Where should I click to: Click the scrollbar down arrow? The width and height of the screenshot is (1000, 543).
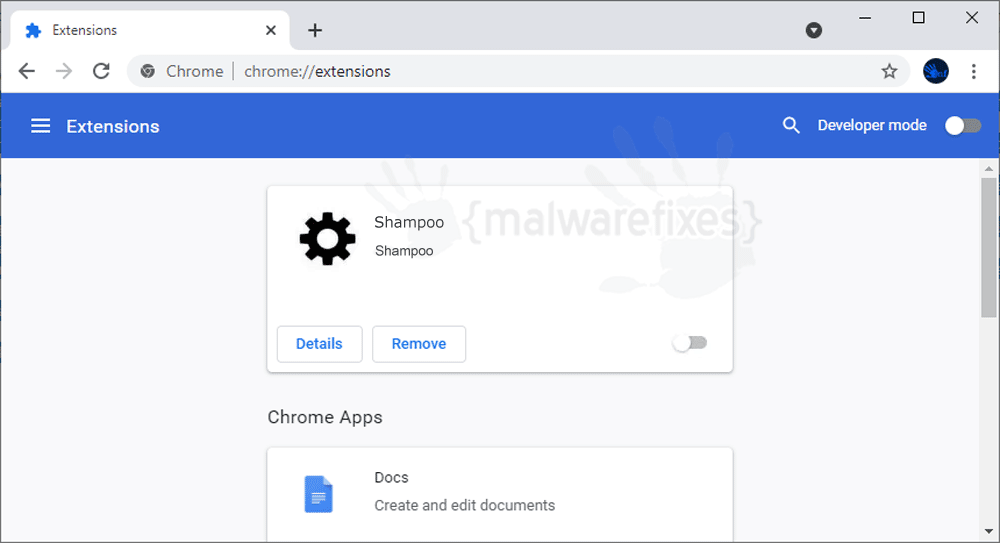click(x=989, y=531)
